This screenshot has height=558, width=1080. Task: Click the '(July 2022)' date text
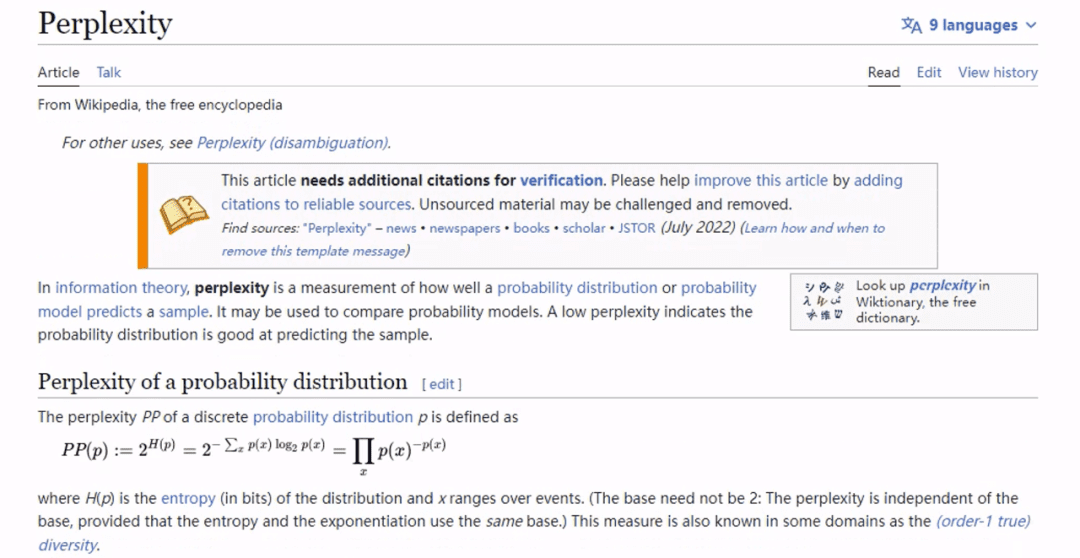(x=698, y=227)
